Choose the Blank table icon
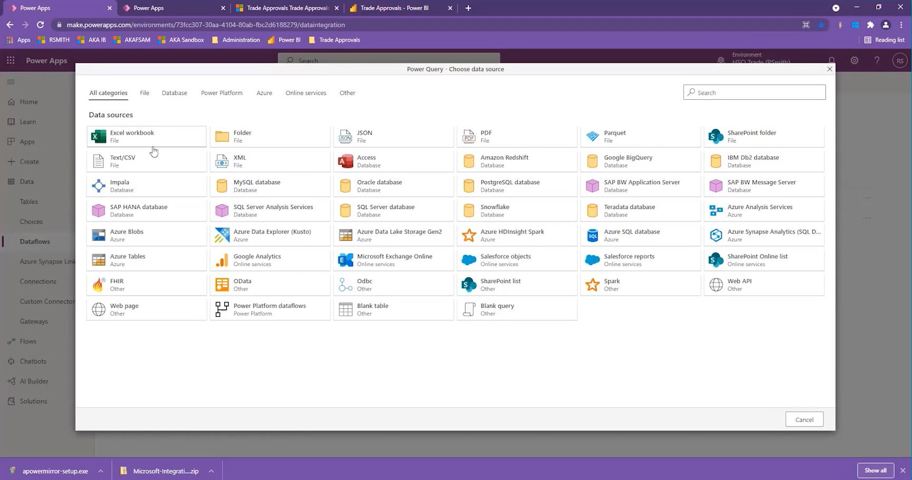This screenshot has width=912, height=480. (345, 310)
